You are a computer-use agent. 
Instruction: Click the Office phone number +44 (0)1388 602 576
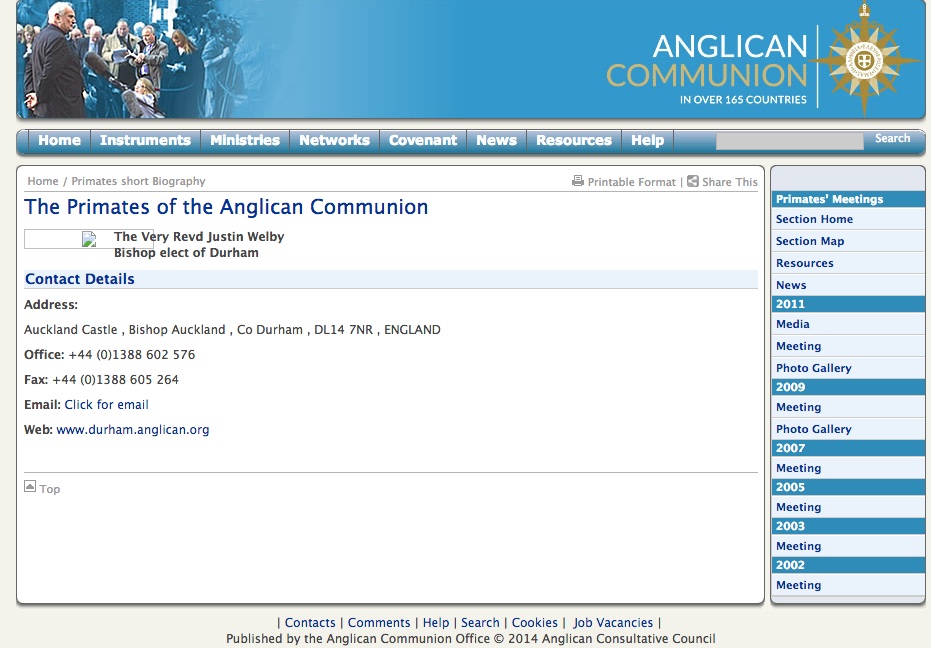tap(132, 355)
